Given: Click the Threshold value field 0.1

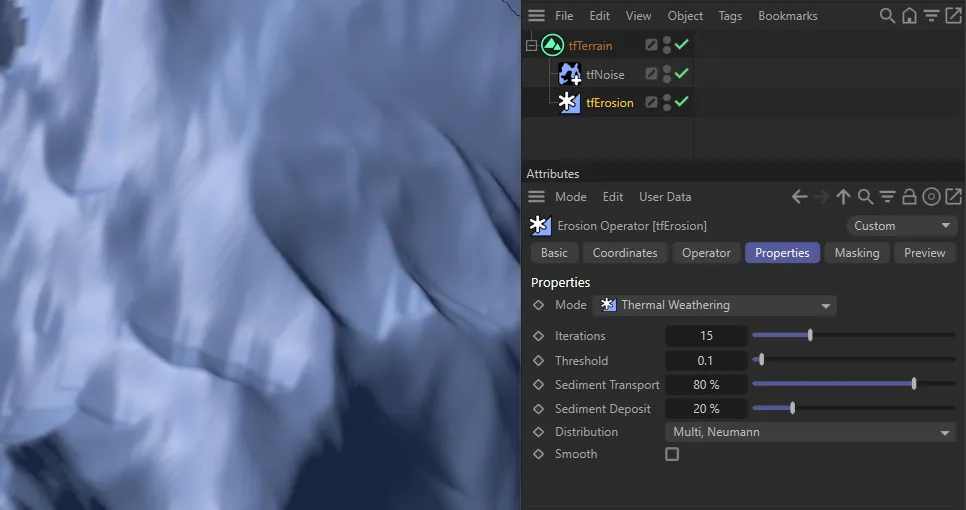Looking at the screenshot, I should pyautogui.click(x=706, y=360).
